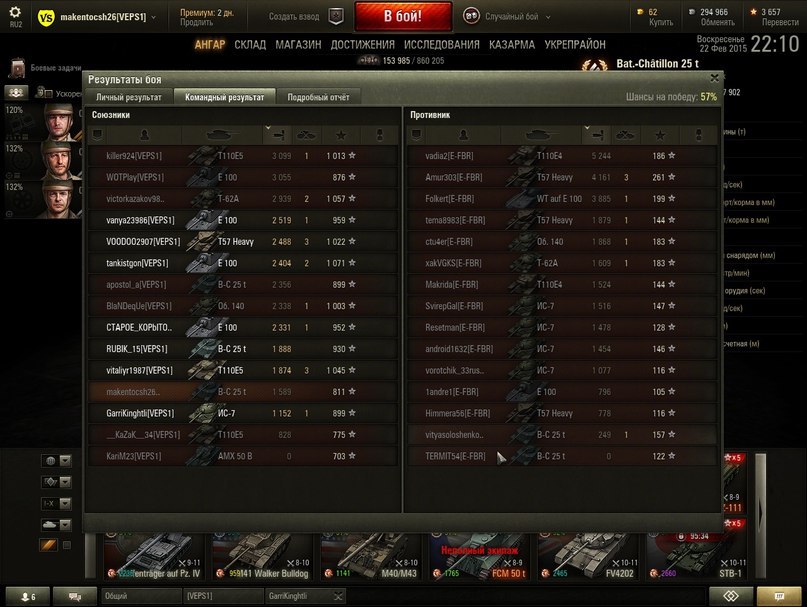
Task: Open the nation filter dropdown
Action: click(x=56, y=460)
